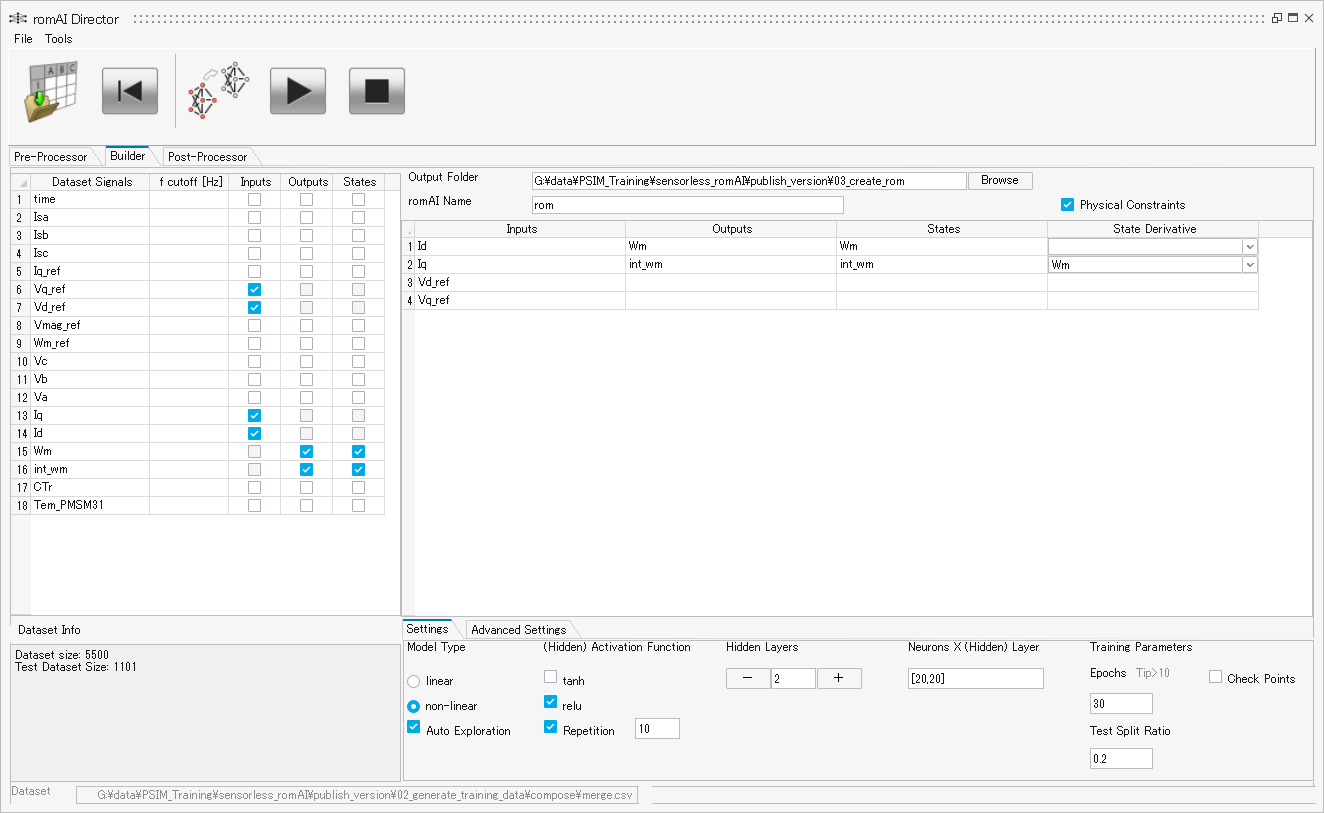
Task: Open the Advanced Settings tab
Action: [x=518, y=630]
